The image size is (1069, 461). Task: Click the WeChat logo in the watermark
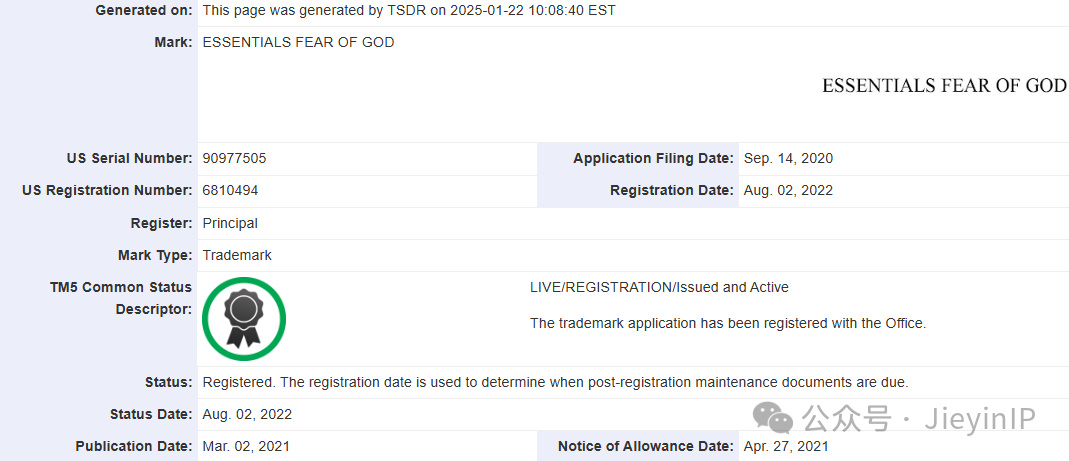coord(772,417)
